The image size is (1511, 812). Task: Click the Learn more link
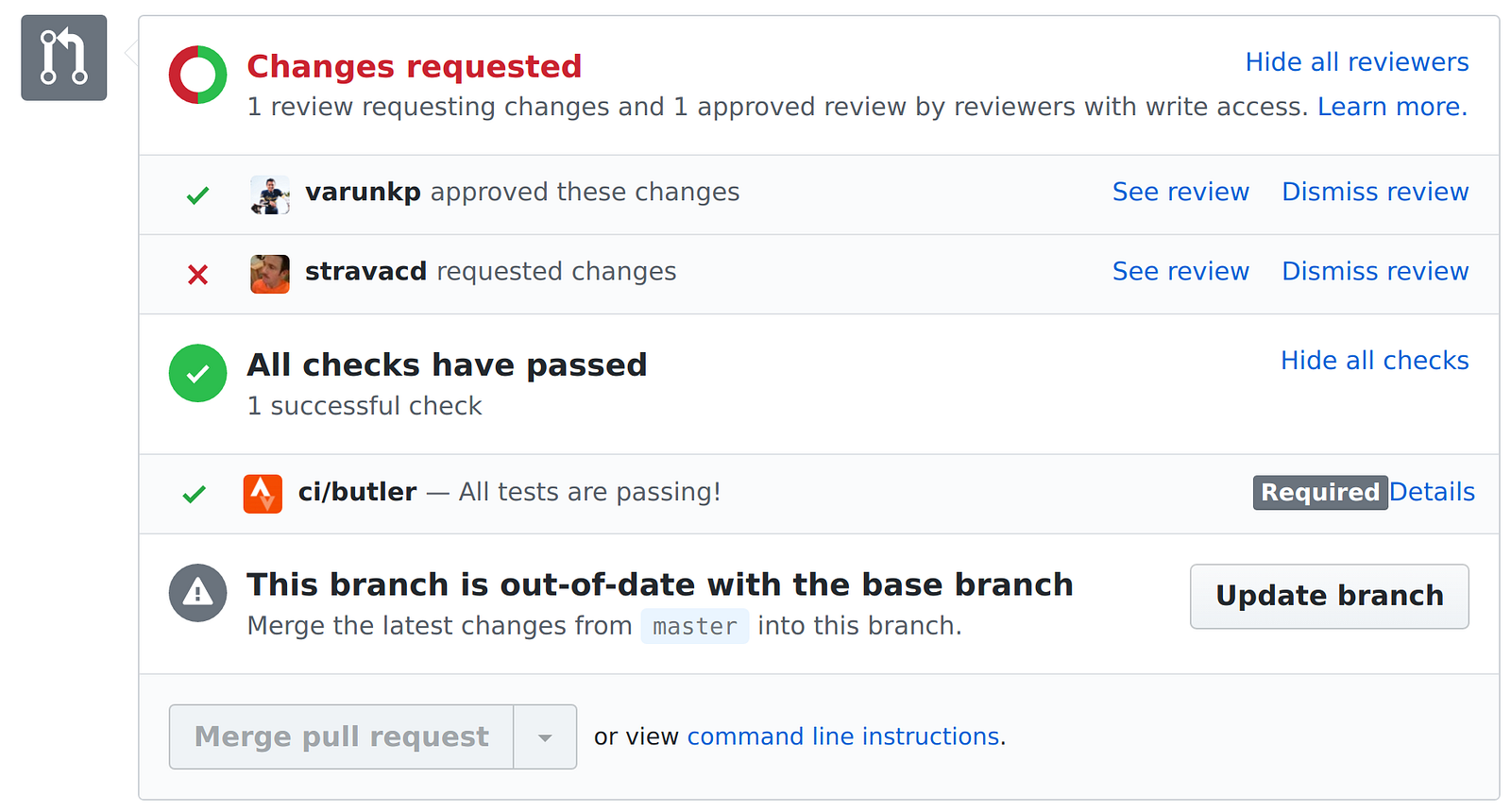tap(1392, 107)
